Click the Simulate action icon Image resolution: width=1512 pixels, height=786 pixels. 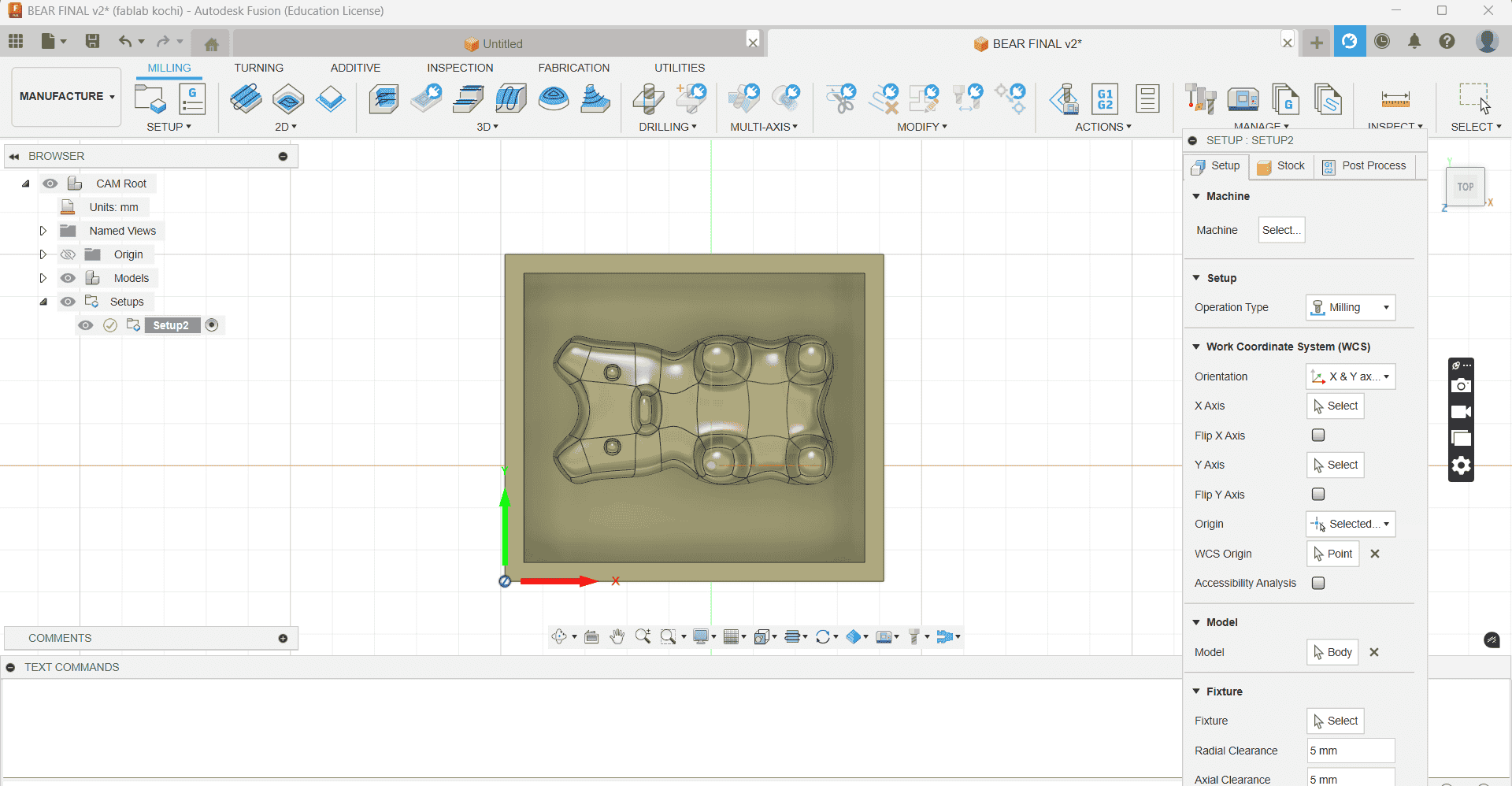tap(1064, 99)
